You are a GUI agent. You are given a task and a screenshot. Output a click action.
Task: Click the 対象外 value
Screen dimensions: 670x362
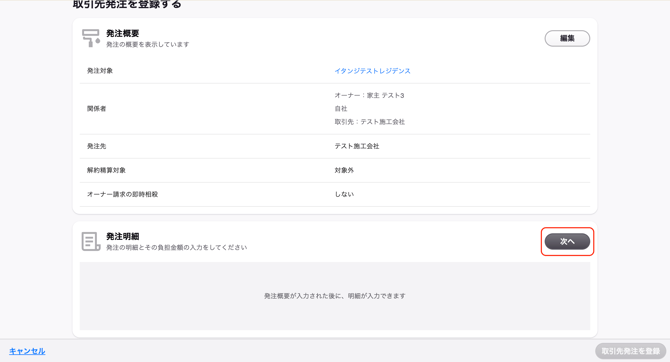pos(344,170)
